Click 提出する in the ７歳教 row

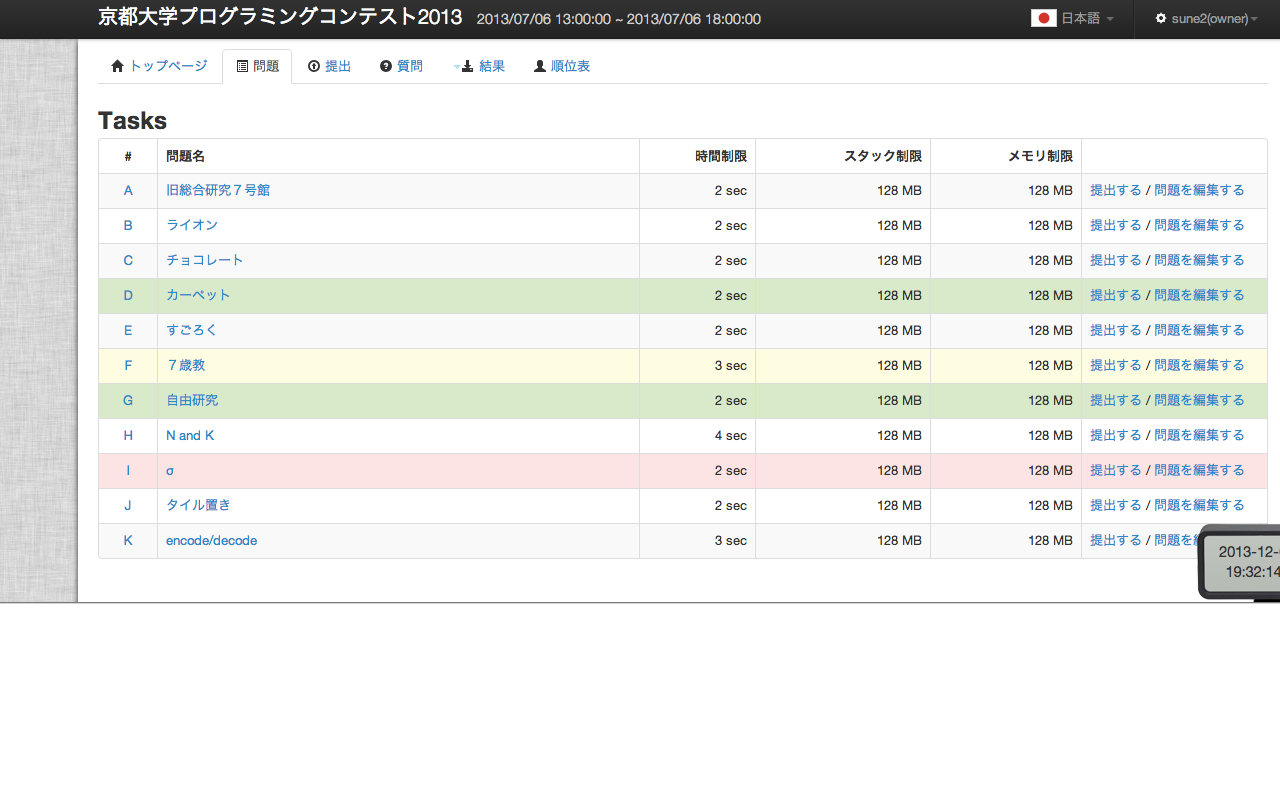(1116, 365)
